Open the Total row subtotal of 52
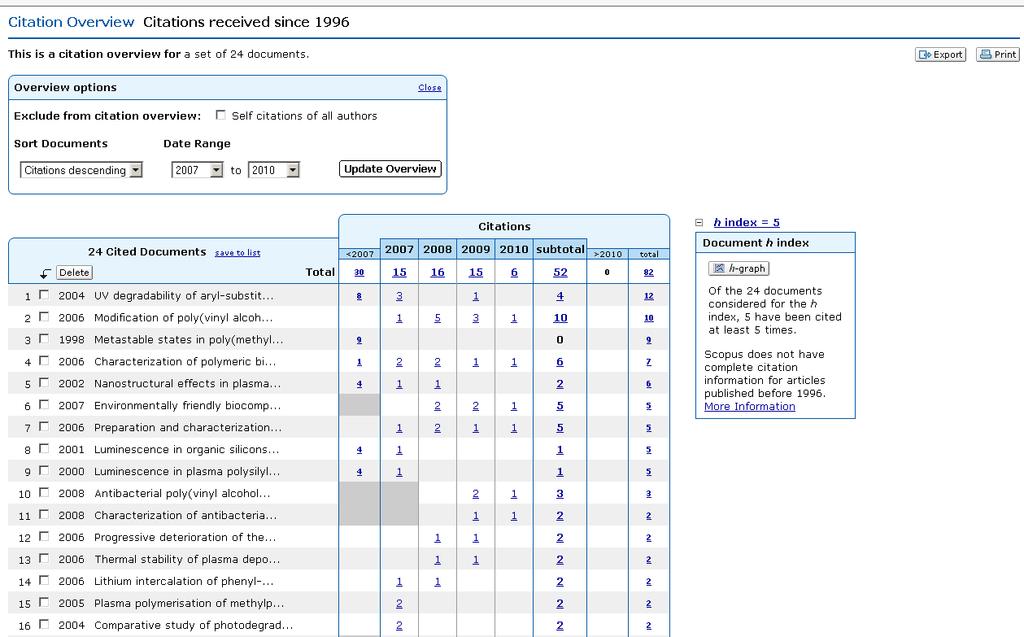This screenshot has width=1024, height=637. [x=560, y=272]
